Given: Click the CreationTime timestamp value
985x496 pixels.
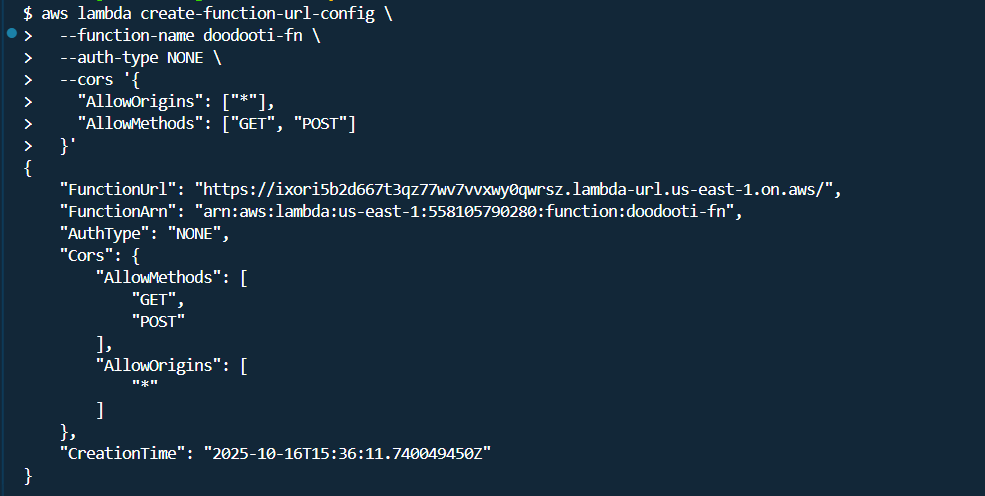Looking at the screenshot, I should [348, 453].
